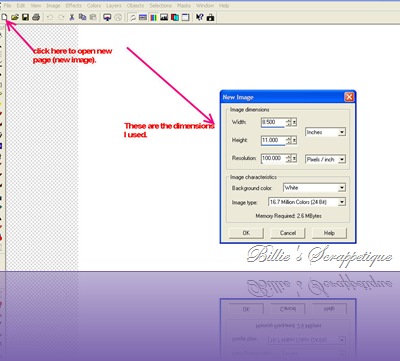Click the Open file folder icon
Viewport: 400px width, 361px height.
tap(15, 17)
